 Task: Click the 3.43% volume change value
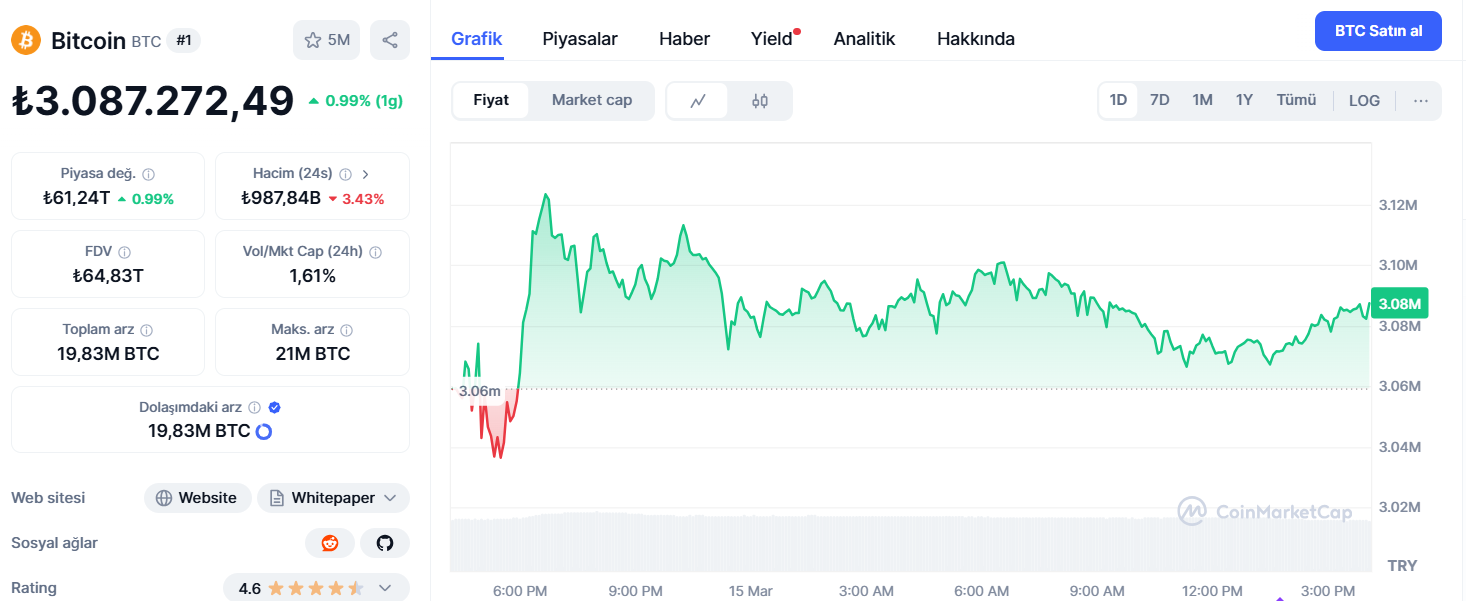click(x=363, y=198)
